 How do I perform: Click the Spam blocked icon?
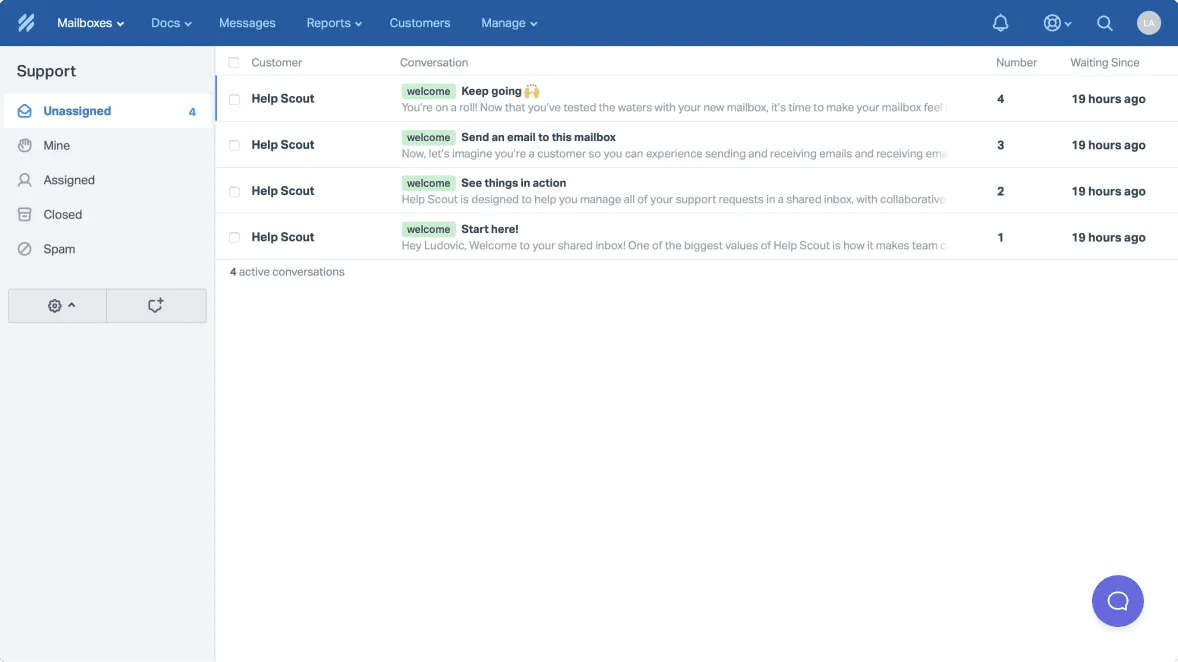click(x=25, y=249)
